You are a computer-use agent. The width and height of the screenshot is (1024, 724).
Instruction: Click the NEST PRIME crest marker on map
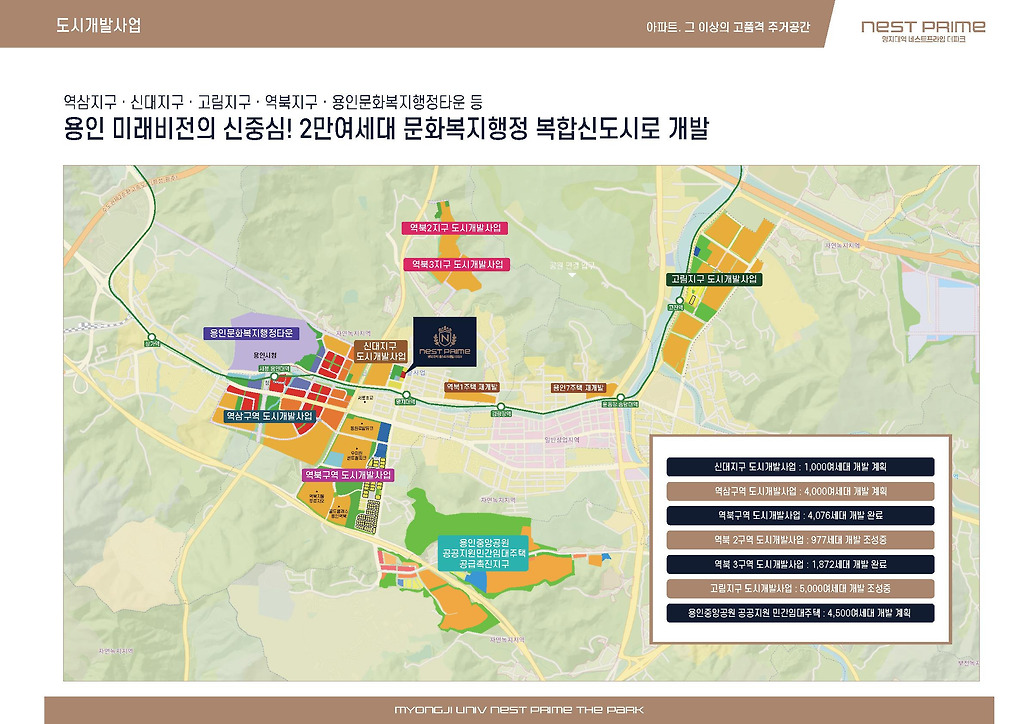coord(445,342)
